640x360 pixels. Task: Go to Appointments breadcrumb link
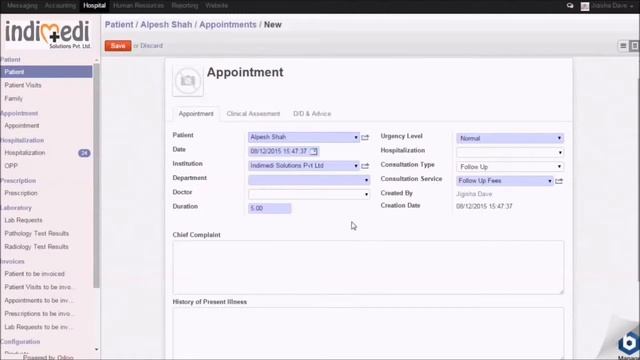228,25
